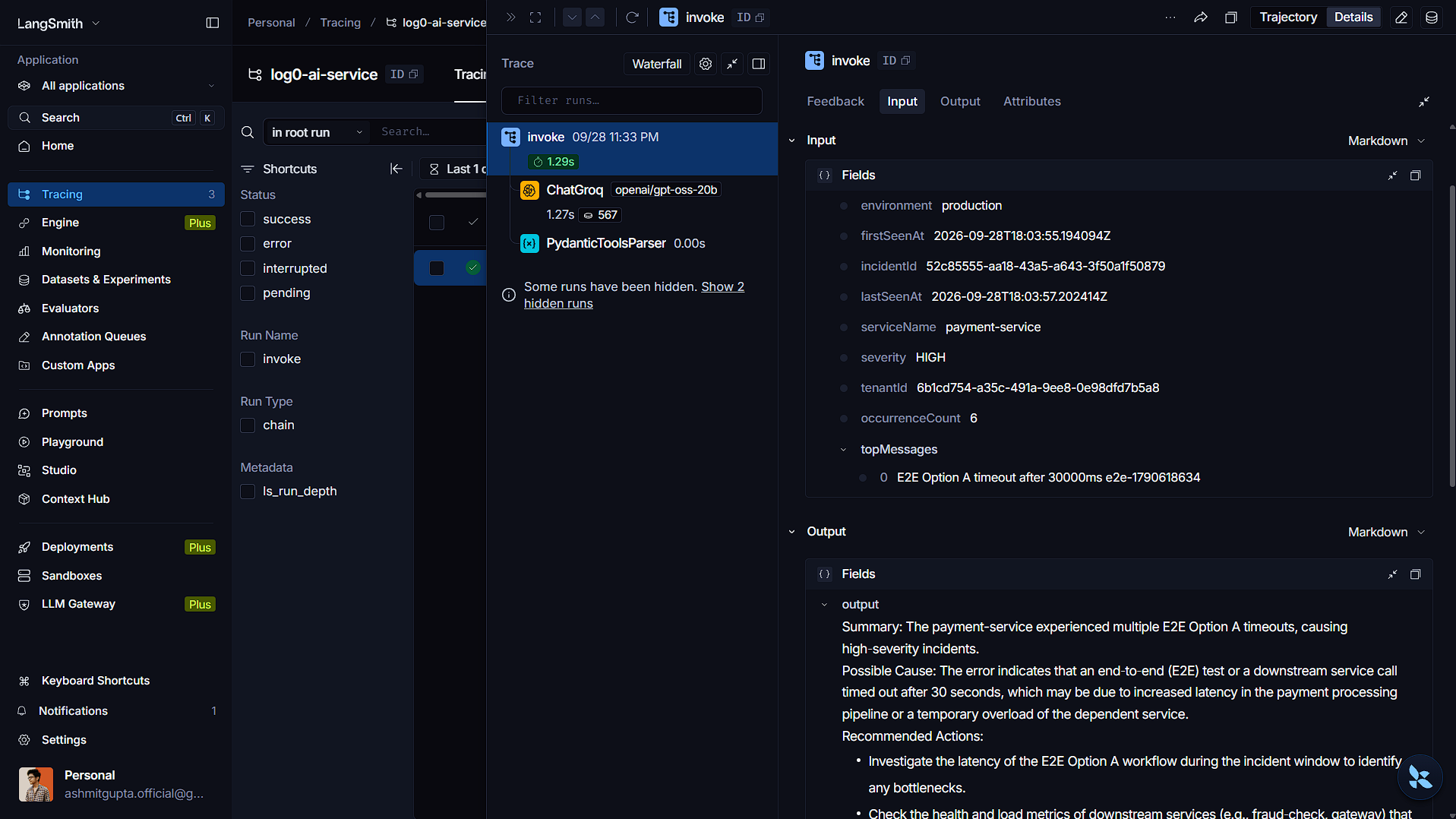The width and height of the screenshot is (1456, 819).
Task: Click the Waterfall button
Action: click(x=656, y=64)
